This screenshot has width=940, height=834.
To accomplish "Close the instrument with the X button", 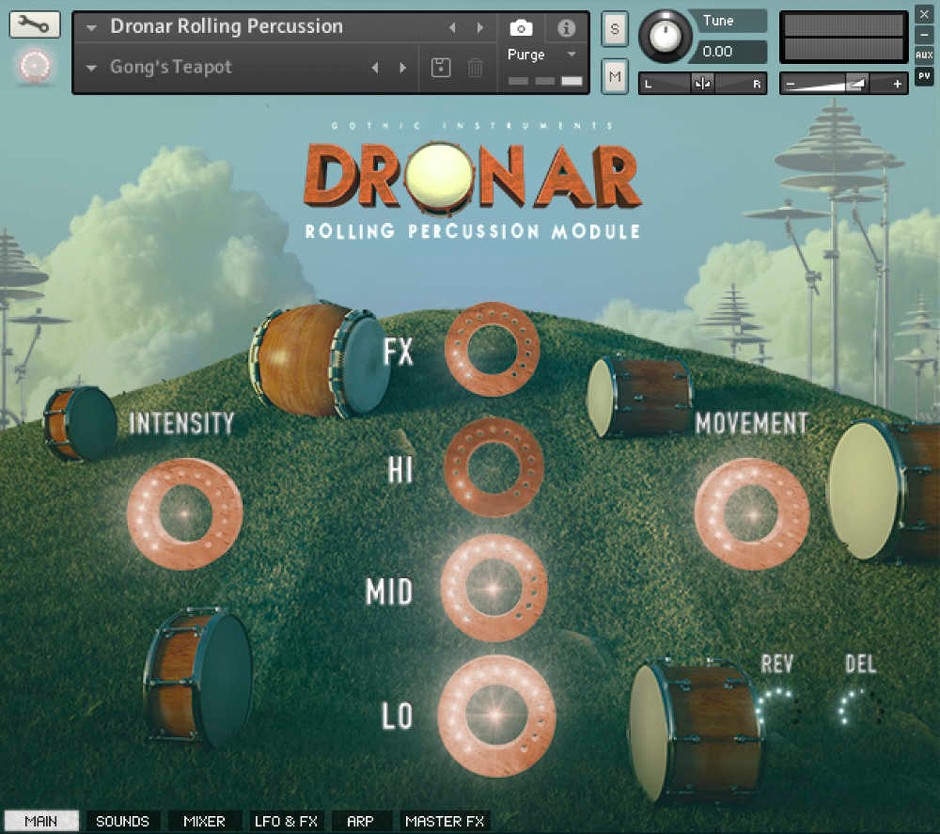I will point(924,14).
